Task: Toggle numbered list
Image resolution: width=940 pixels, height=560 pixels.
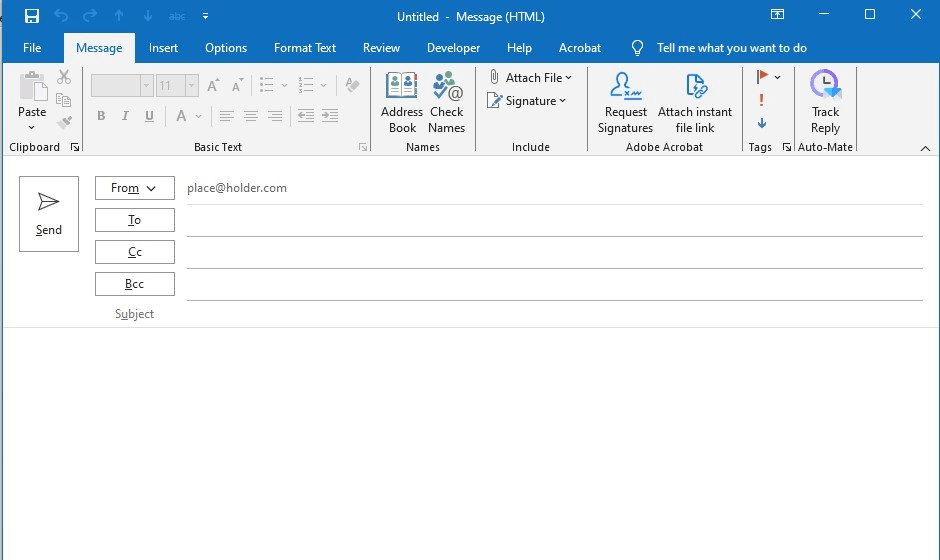Action: [x=306, y=85]
